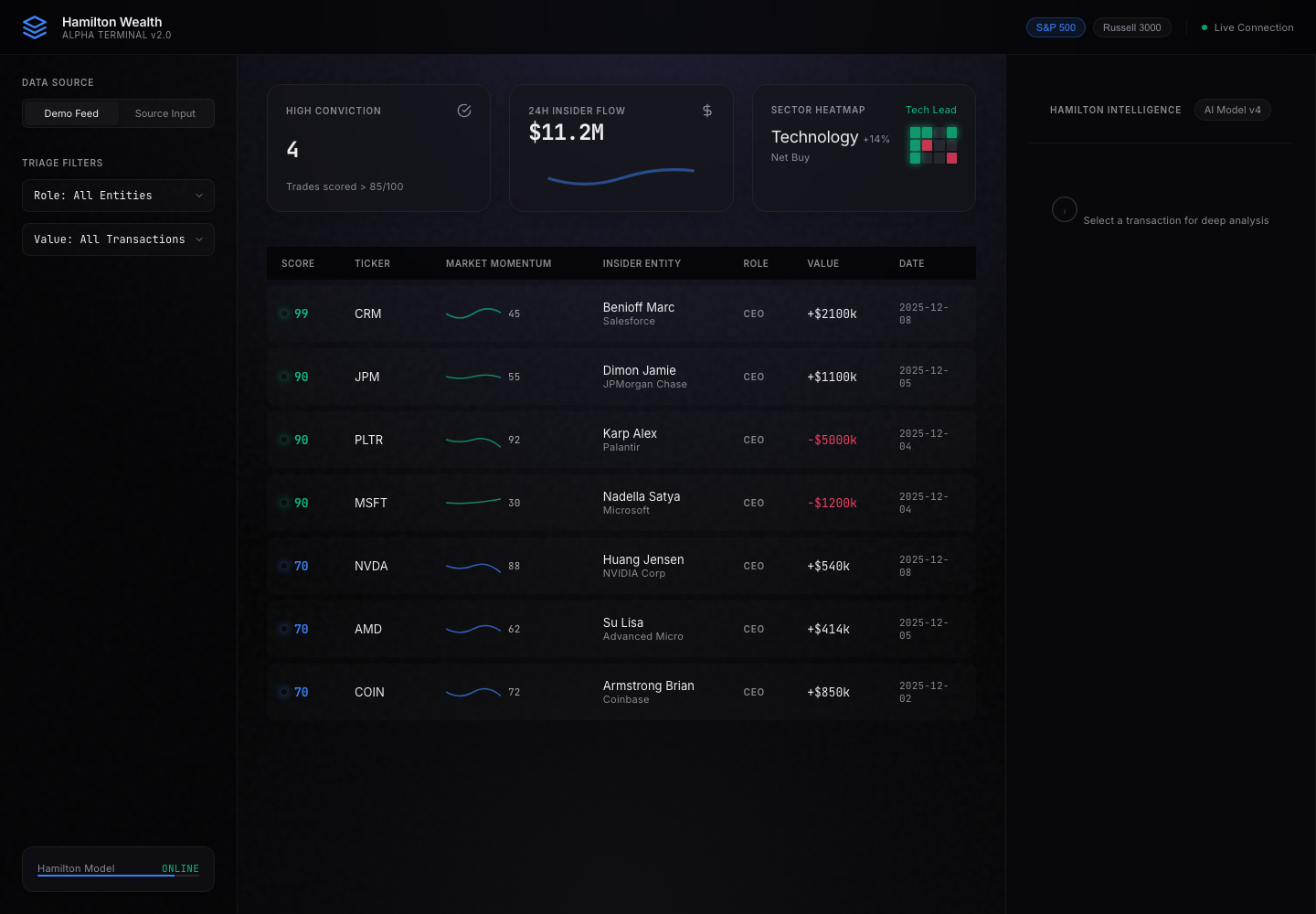Click the 24H insider flow trend chart
The image size is (1316, 914).
pos(621,175)
